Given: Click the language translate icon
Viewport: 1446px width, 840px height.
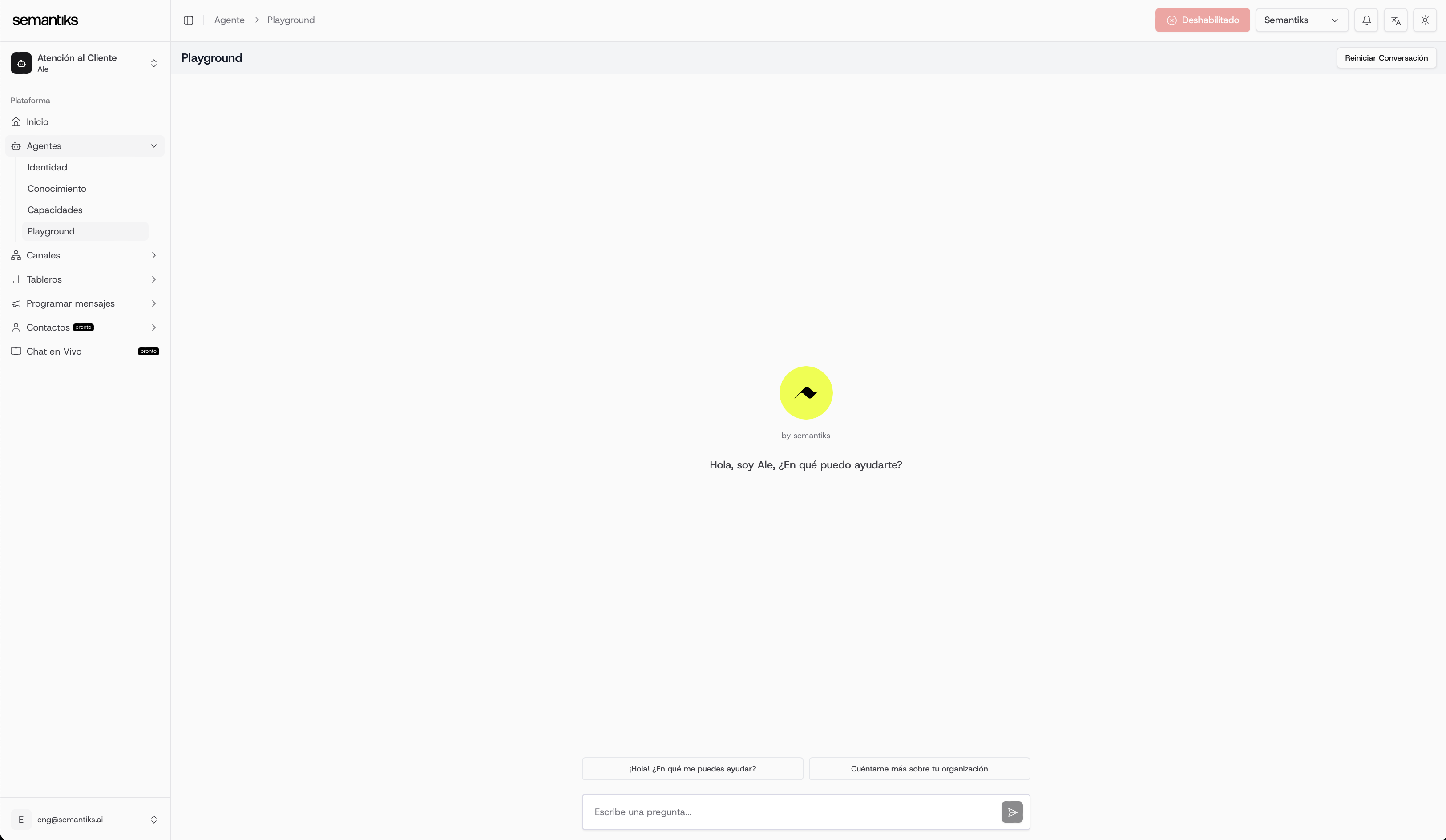Looking at the screenshot, I should click(x=1396, y=20).
